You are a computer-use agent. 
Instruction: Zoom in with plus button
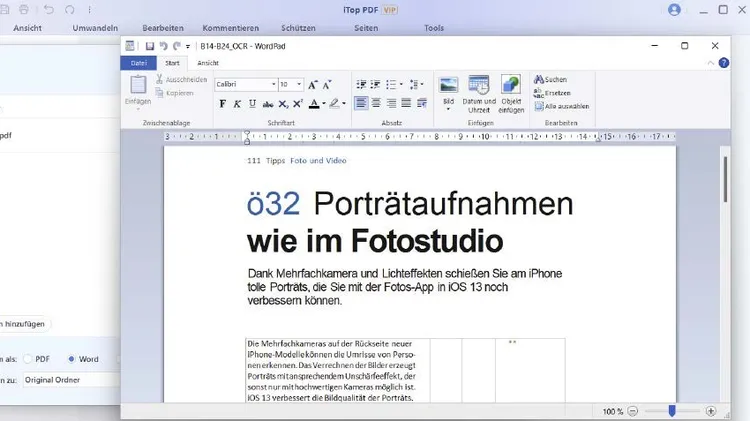coord(711,411)
